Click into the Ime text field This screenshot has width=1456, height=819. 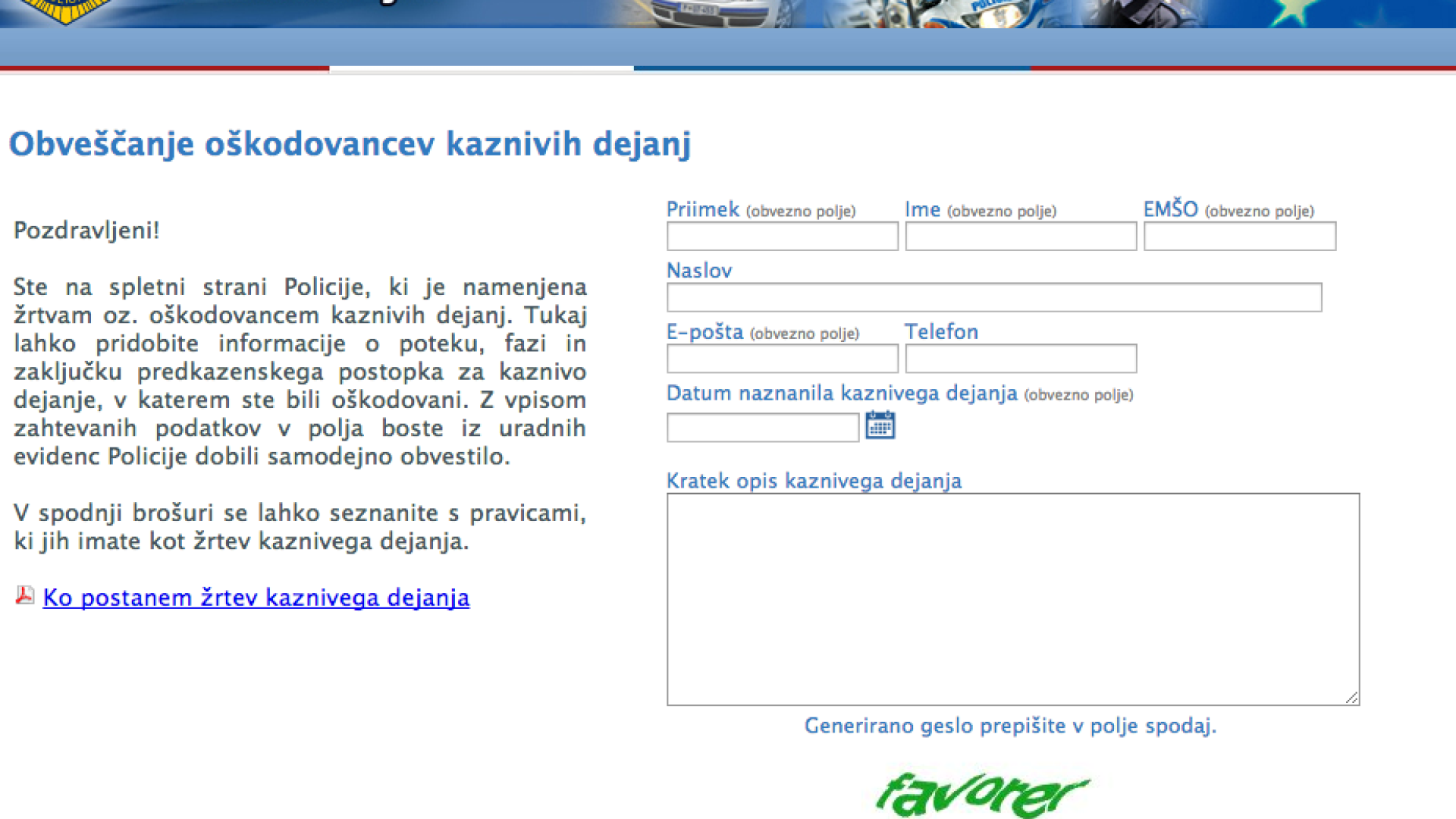click(x=1020, y=237)
